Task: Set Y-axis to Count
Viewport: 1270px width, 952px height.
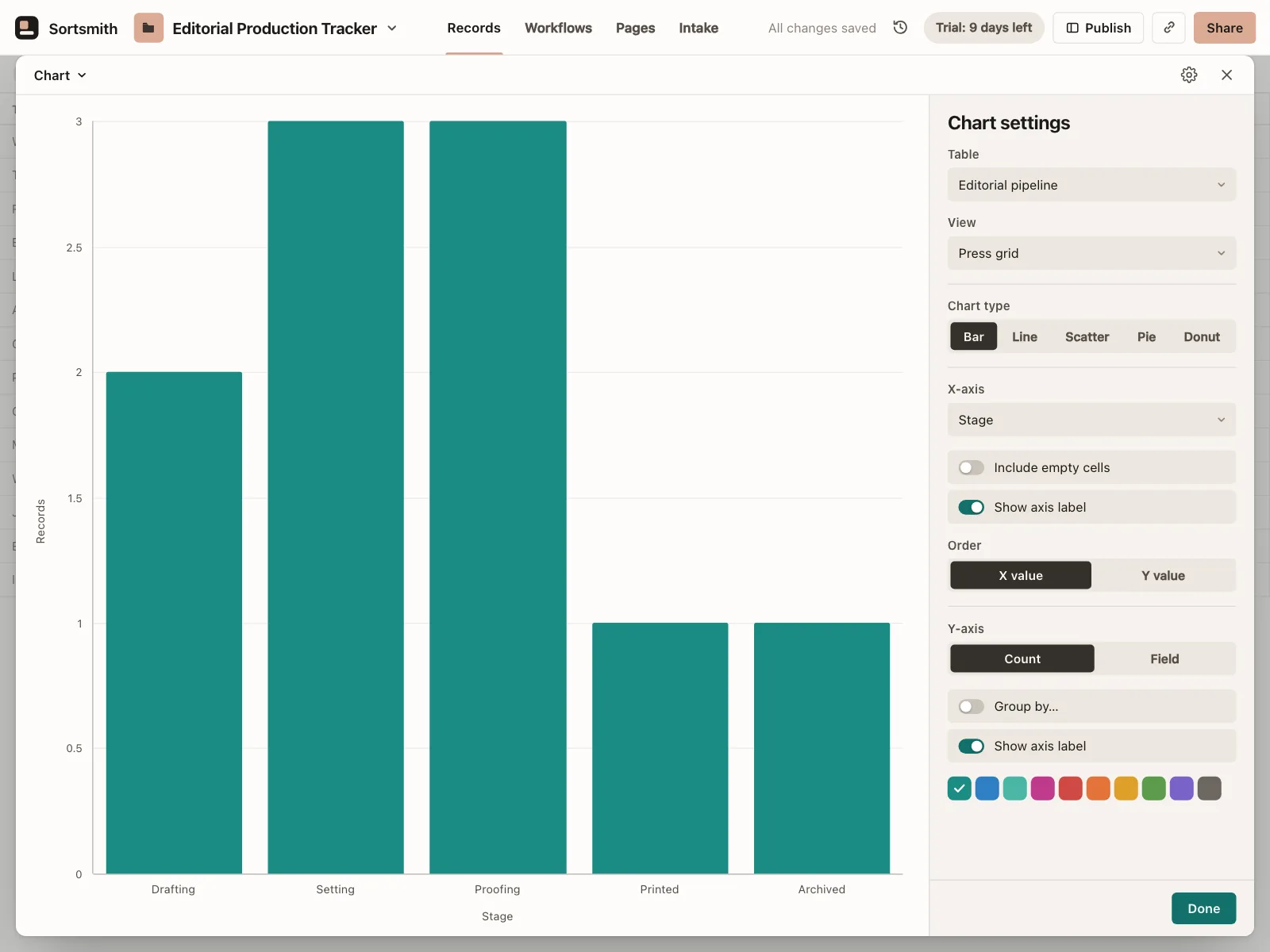Action: 1022,659
